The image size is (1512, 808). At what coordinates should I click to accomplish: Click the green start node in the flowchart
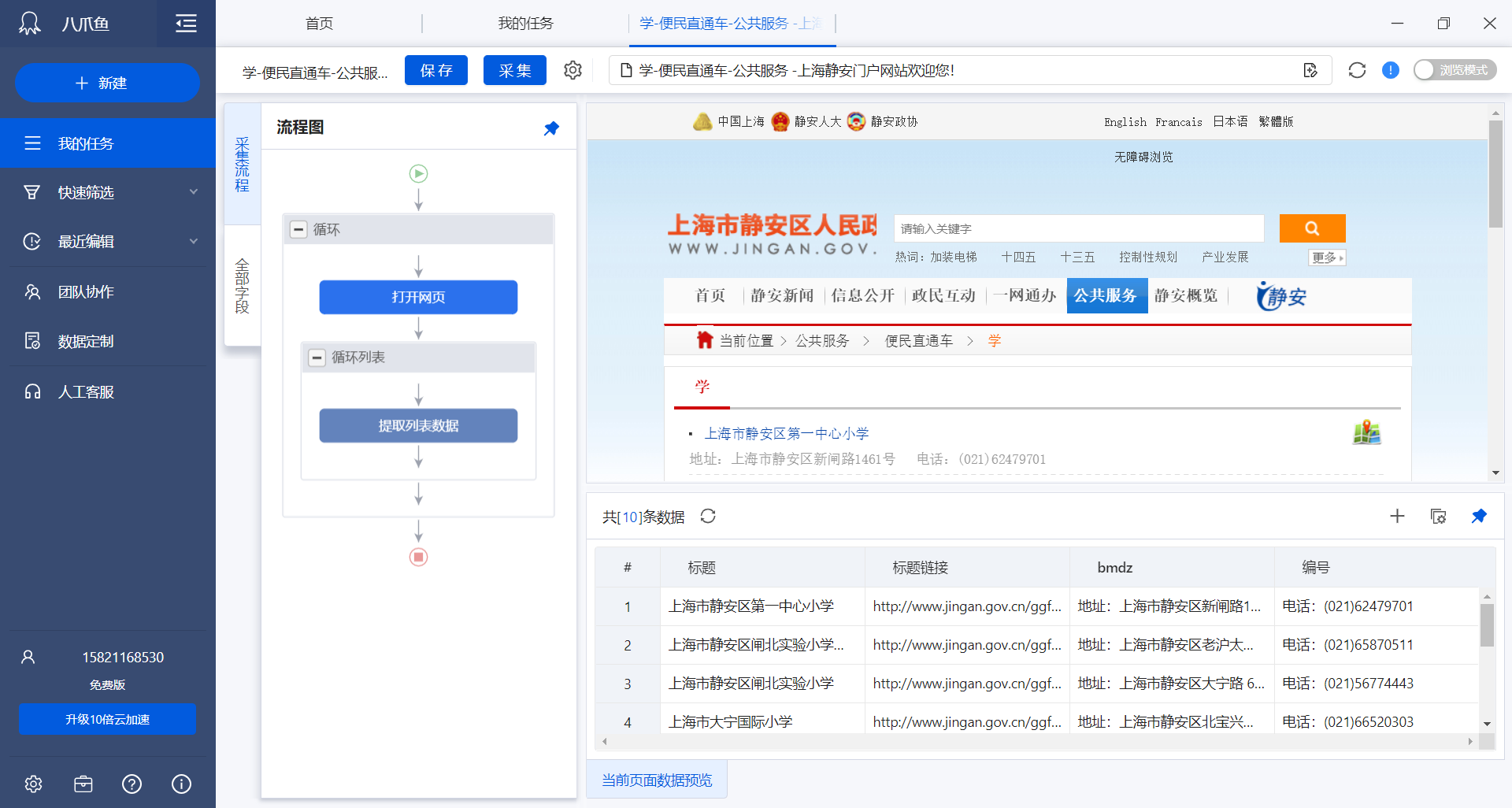pos(418,173)
